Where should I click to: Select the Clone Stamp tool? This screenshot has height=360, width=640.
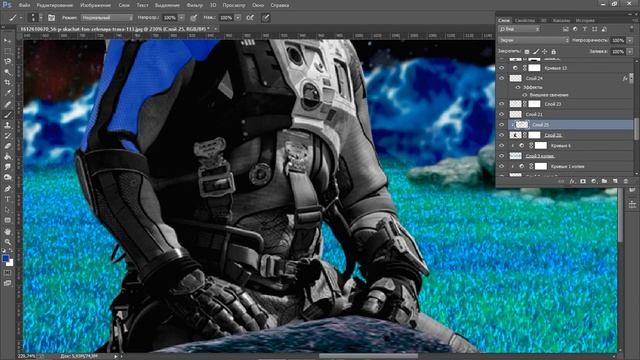tap(7, 125)
